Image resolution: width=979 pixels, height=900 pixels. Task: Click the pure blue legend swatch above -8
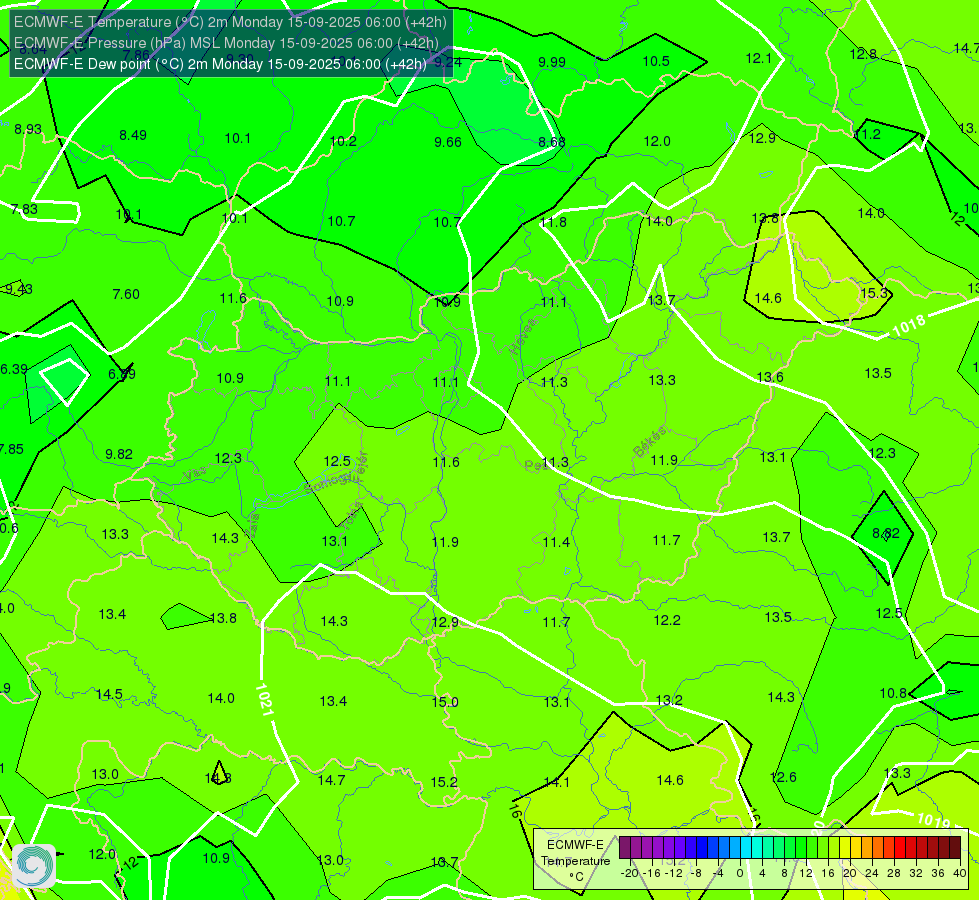(x=701, y=848)
